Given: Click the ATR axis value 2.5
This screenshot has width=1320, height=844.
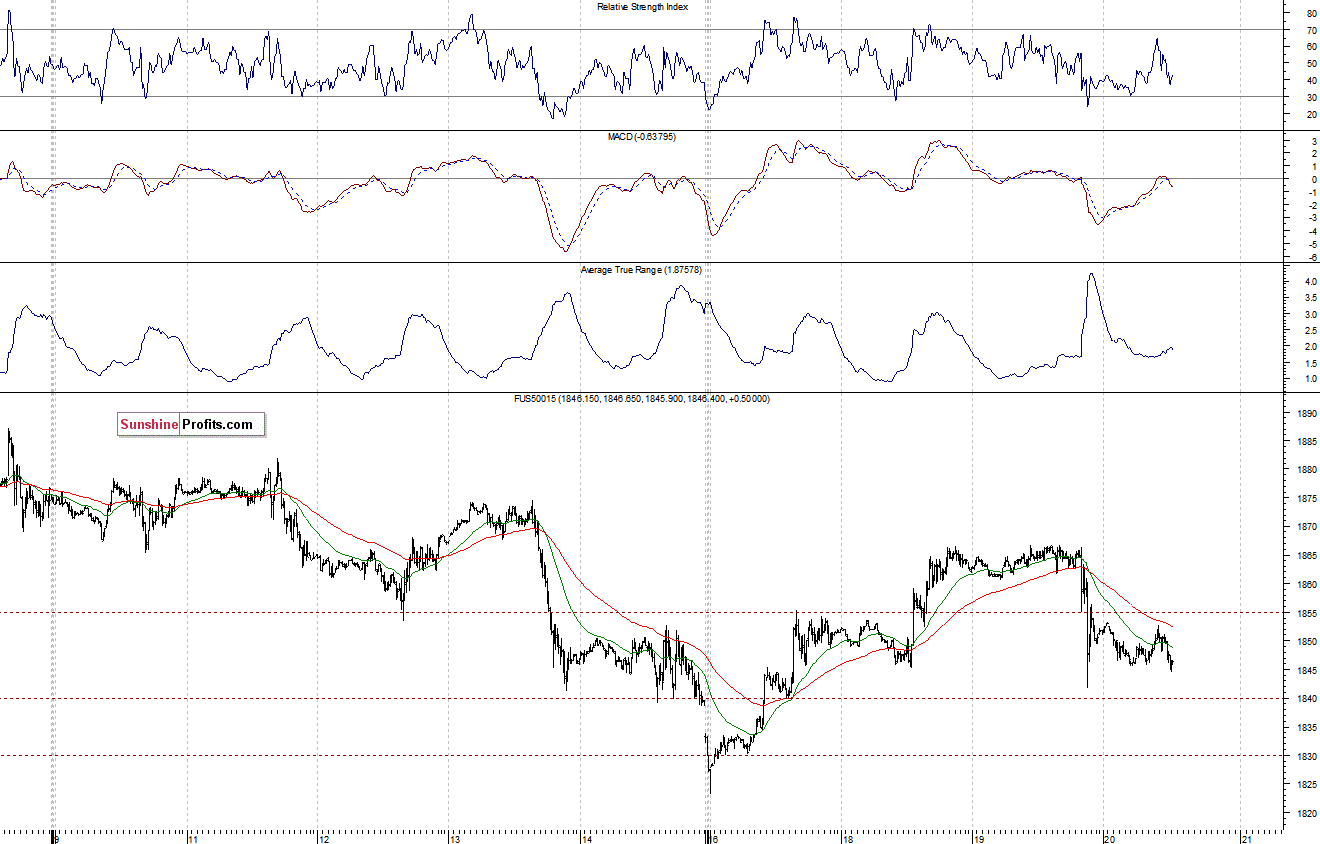Looking at the screenshot, I should point(1309,330).
